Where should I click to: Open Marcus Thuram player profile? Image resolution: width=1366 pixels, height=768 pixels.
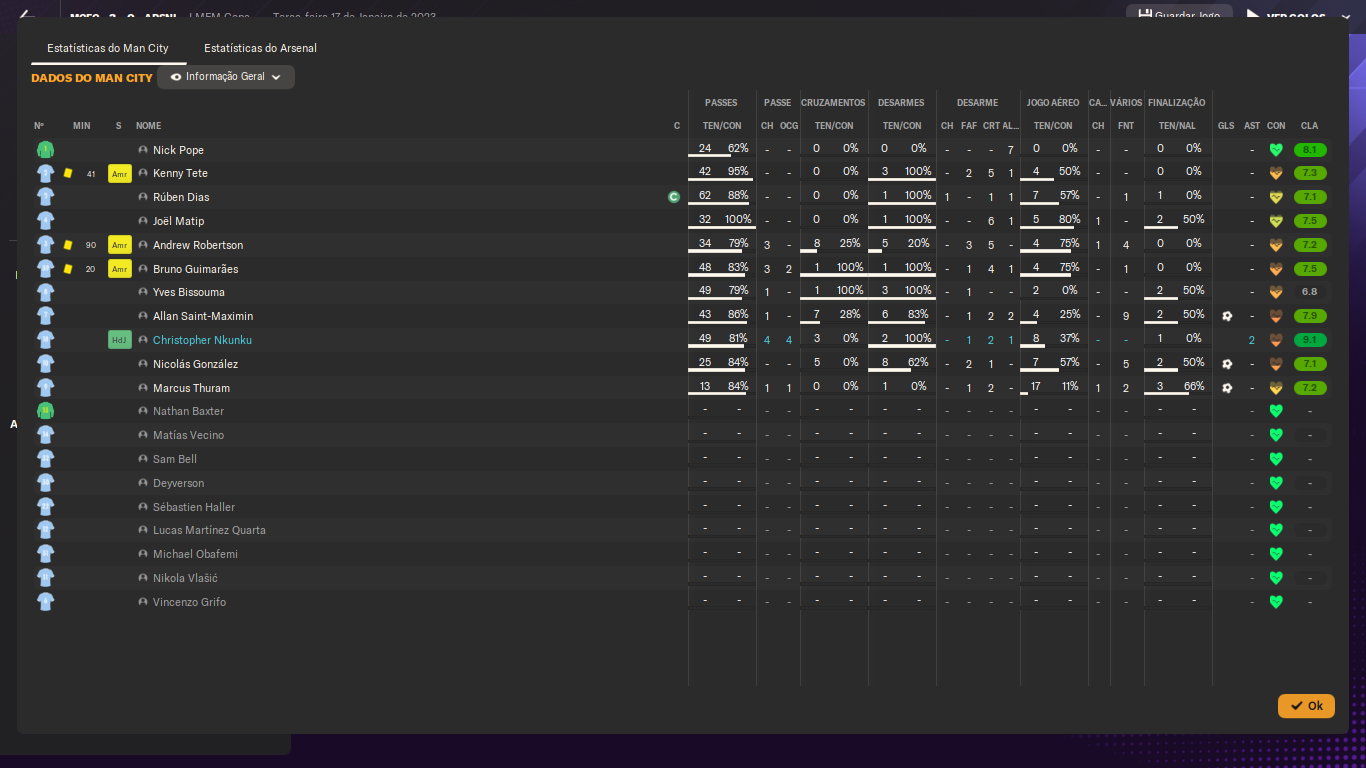pyautogui.click(x=191, y=388)
